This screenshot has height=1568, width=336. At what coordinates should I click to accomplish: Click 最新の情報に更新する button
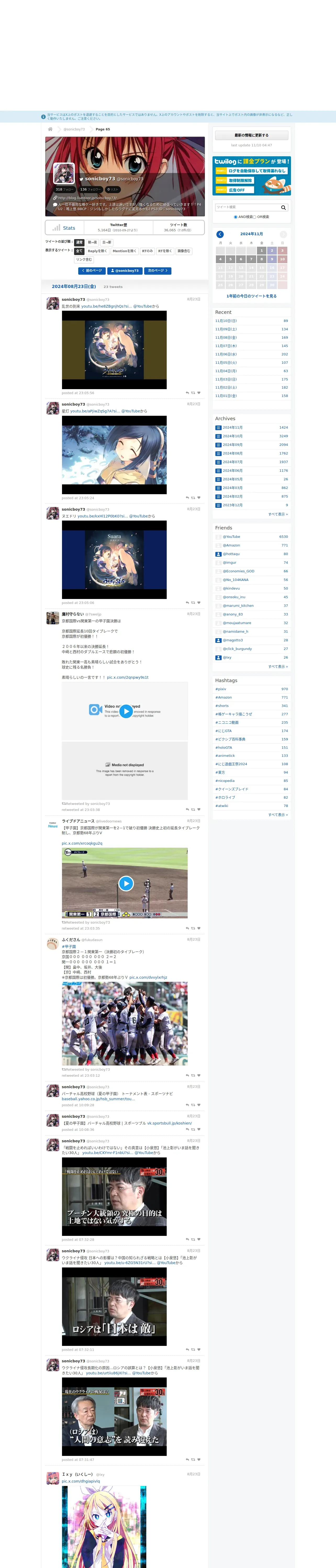click(x=251, y=135)
